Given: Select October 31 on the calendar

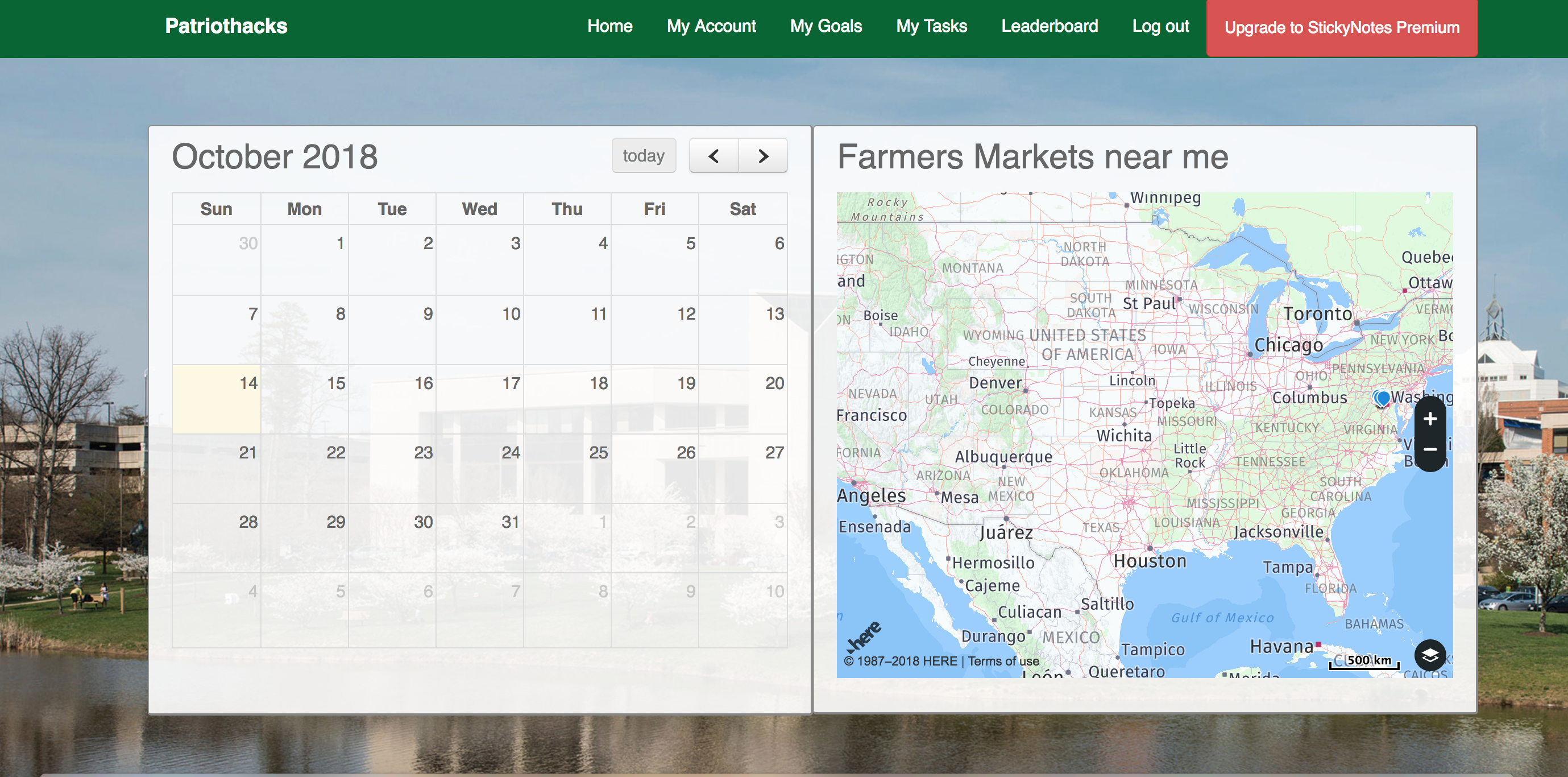Looking at the screenshot, I should [x=480, y=537].
